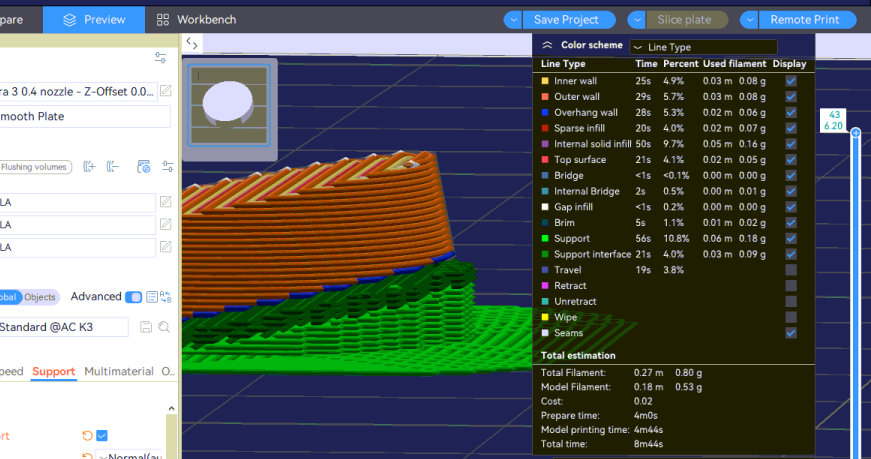Open the support type Normal(auto) dropdown
This screenshot has height=459, width=871.
pos(131,456)
